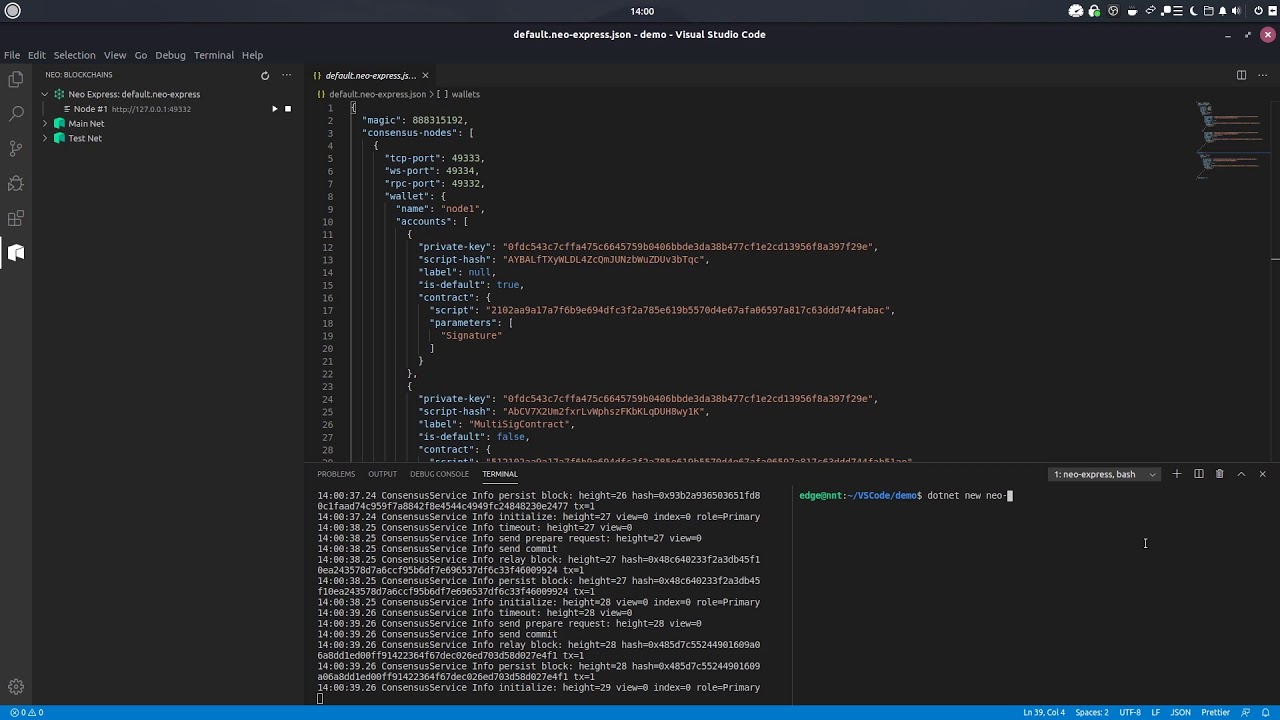Open the View menu
This screenshot has width=1280, height=720.
pos(115,55)
